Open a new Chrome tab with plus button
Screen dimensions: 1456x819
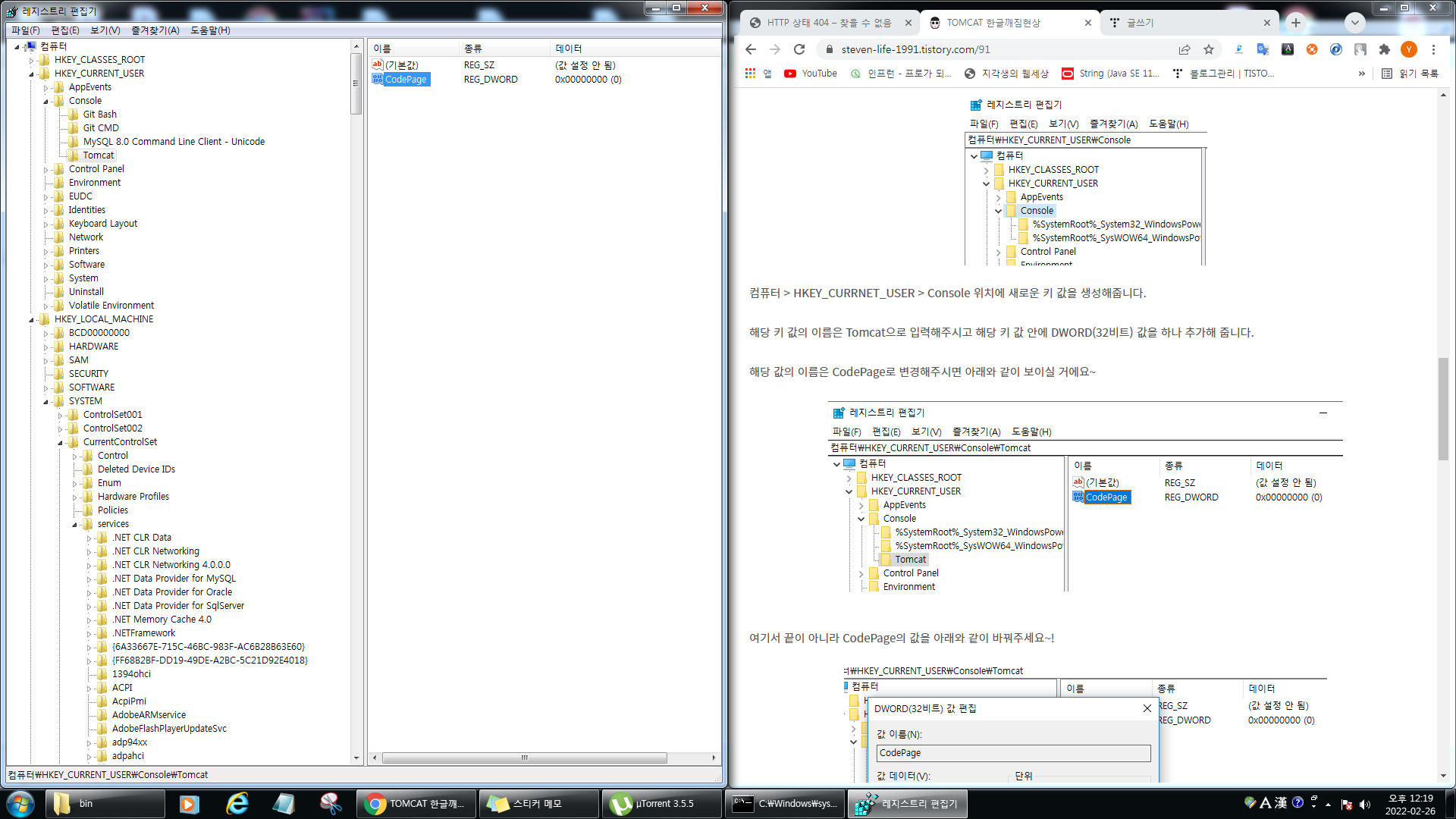tap(1296, 23)
